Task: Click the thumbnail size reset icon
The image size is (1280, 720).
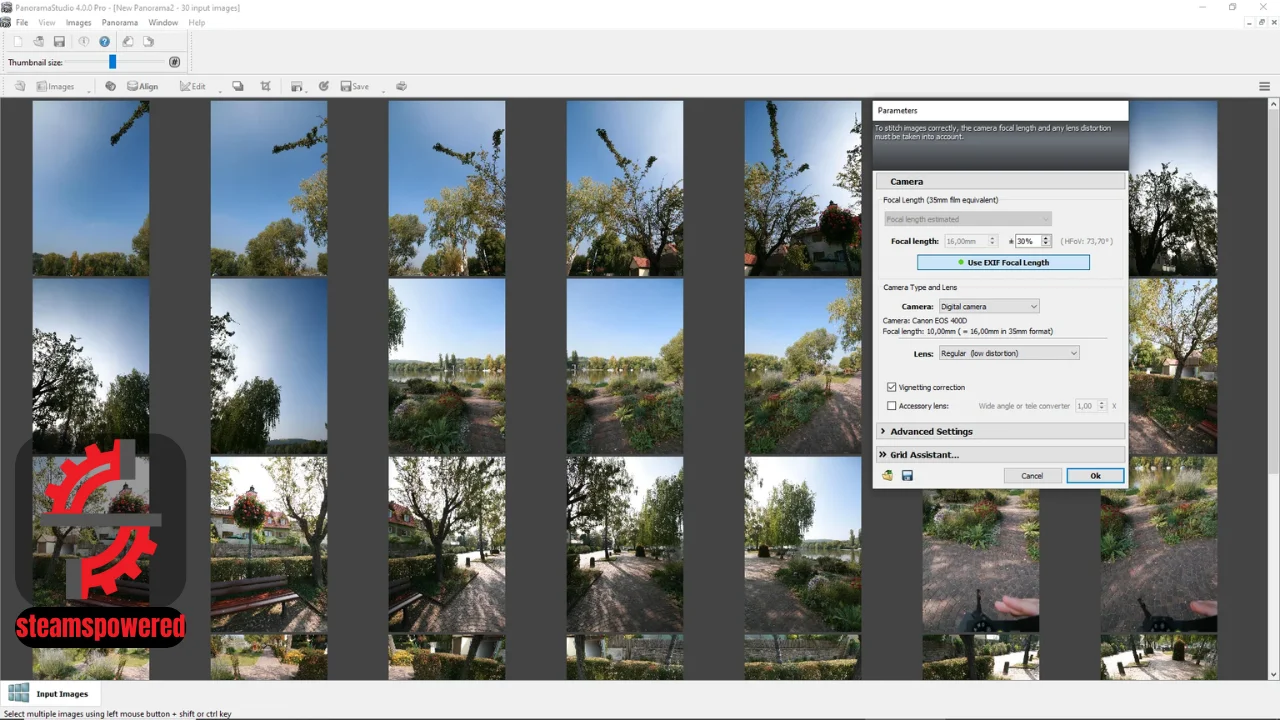Action: 174,62
